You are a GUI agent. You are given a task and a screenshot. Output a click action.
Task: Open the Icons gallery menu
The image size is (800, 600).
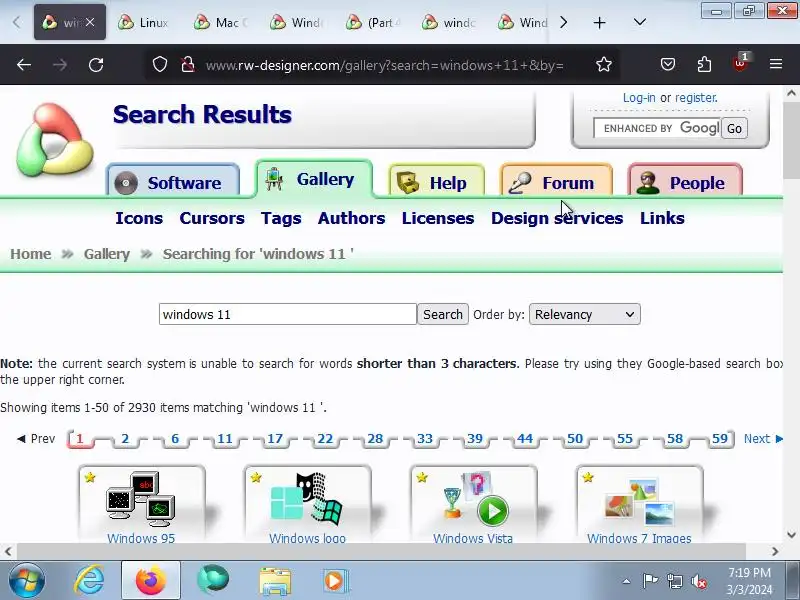pos(139,218)
